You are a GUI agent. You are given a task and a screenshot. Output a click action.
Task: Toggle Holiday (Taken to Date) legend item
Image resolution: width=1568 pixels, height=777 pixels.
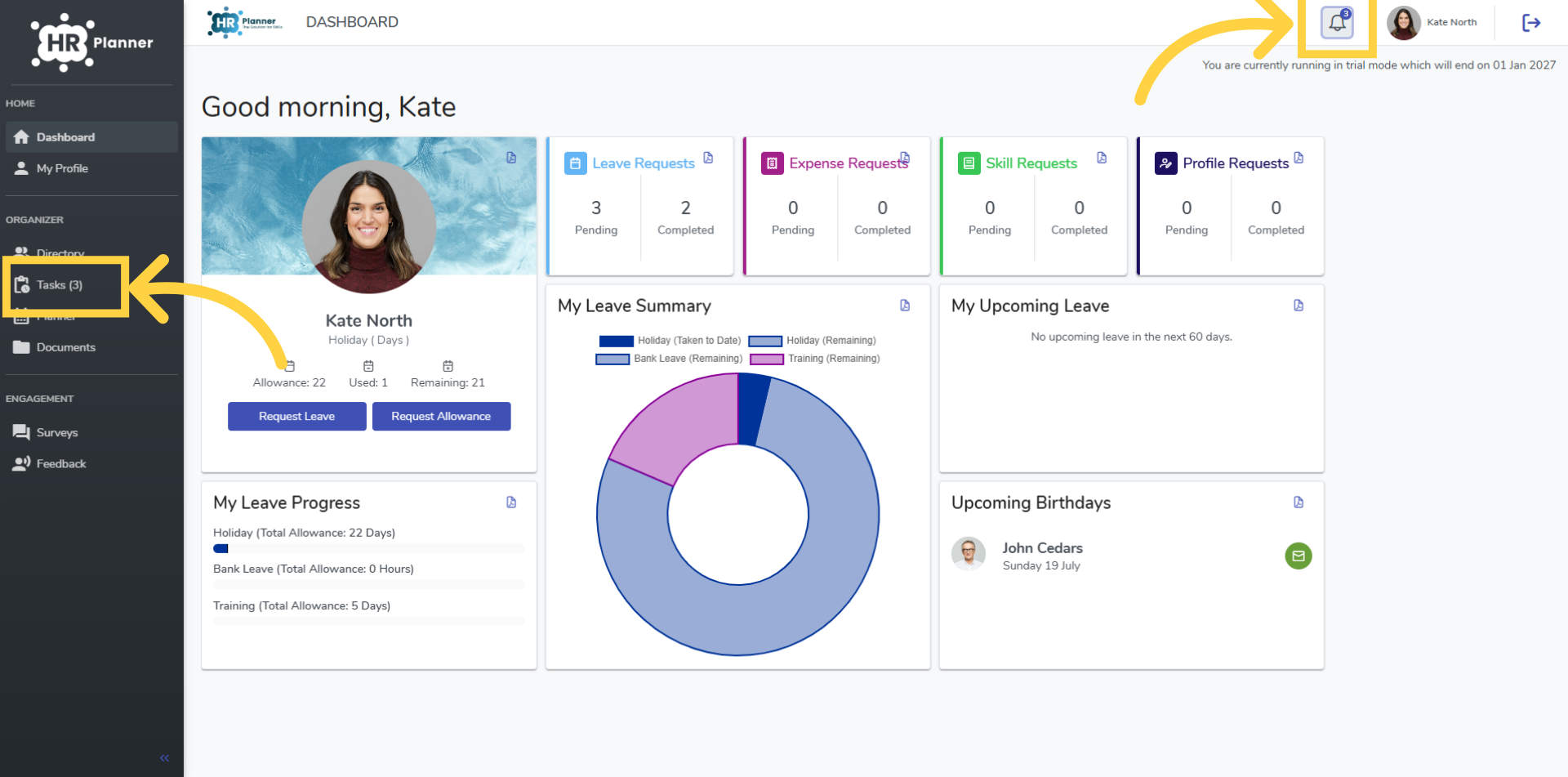670,341
